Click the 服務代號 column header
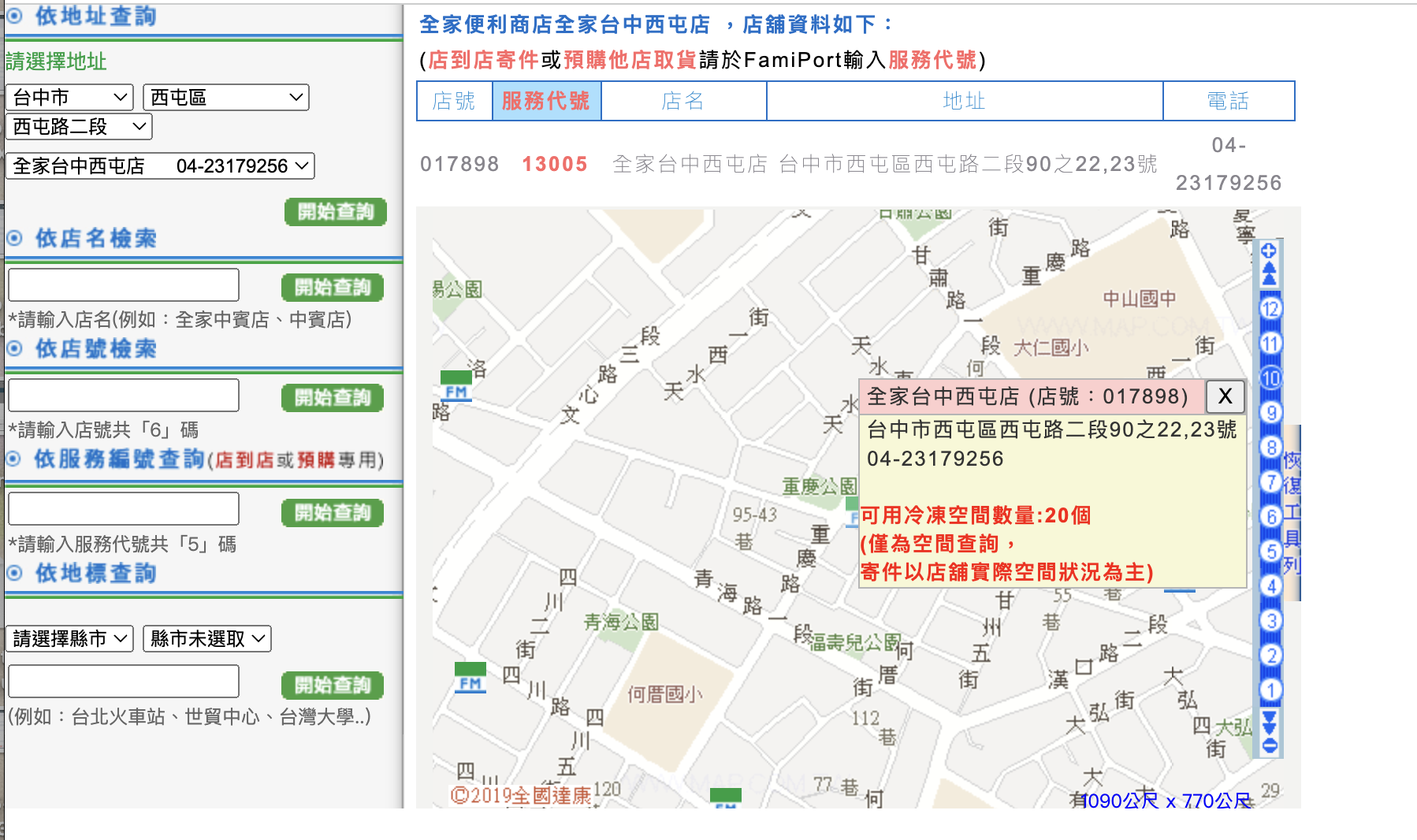This screenshot has width=1417, height=840. pyautogui.click(x=546, y=101)
